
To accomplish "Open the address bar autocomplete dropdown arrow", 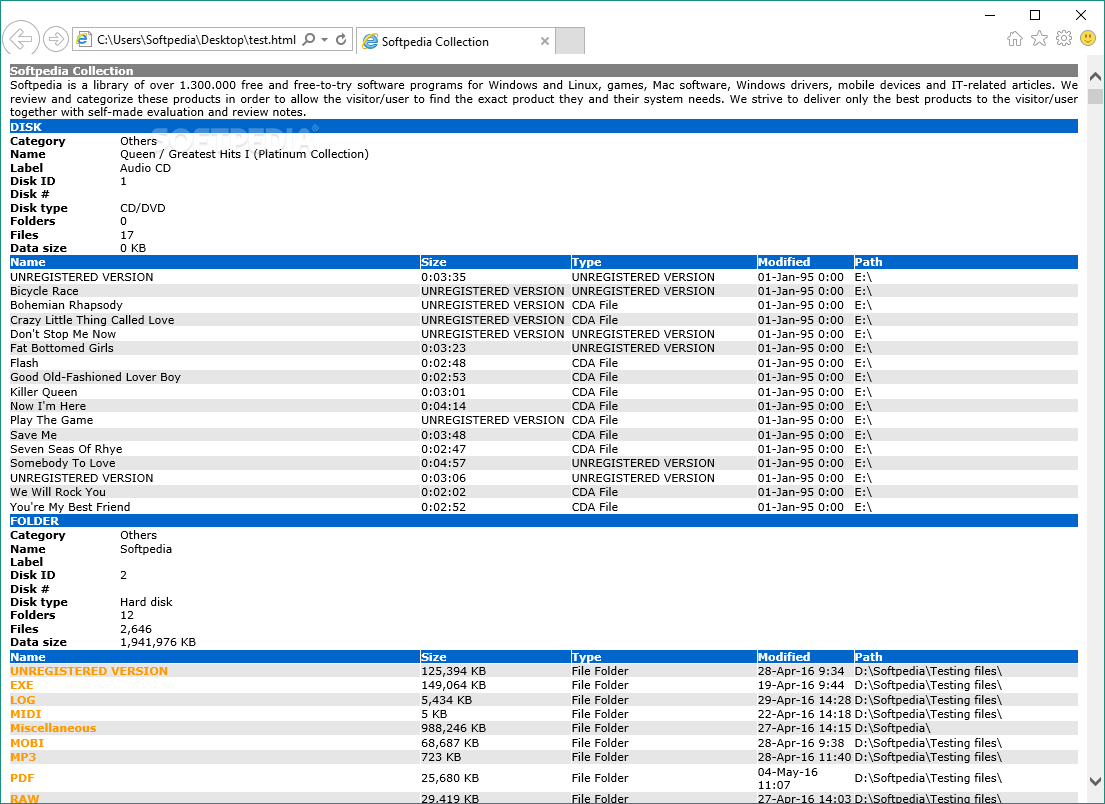I will pyautogui.click(x=324, y=39).
